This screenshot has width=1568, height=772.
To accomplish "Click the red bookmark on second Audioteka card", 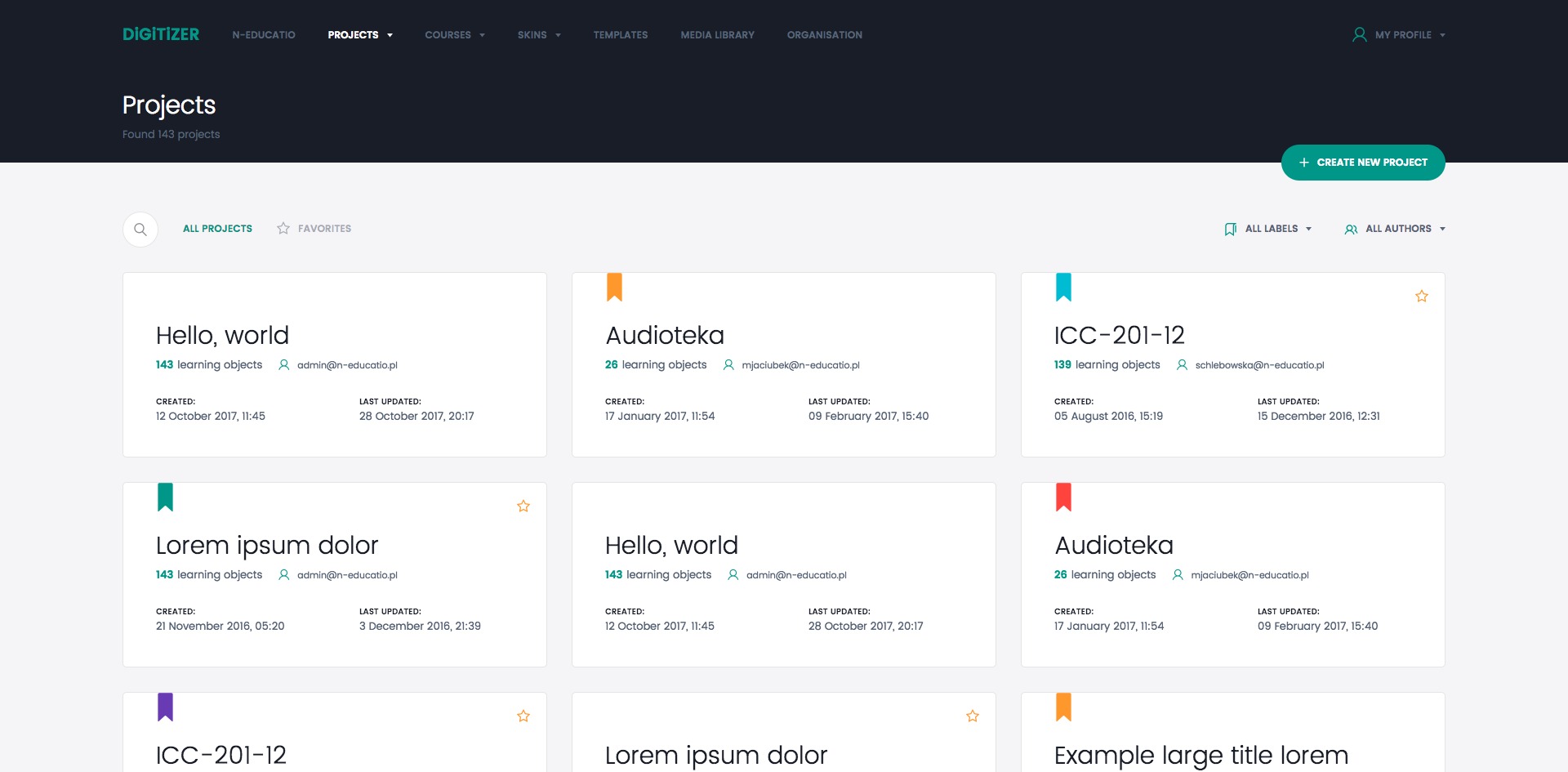I will point(1065,497).
